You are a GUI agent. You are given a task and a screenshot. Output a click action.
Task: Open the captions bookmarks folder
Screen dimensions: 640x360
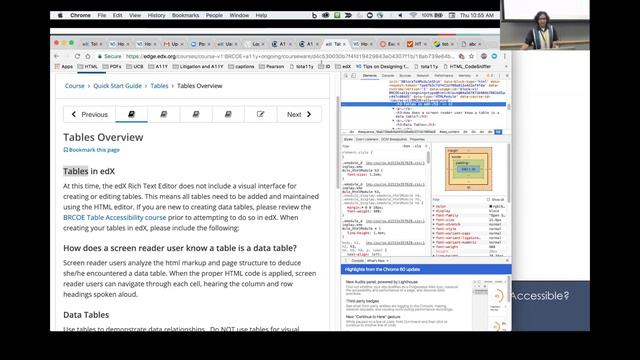click(241, 67)
